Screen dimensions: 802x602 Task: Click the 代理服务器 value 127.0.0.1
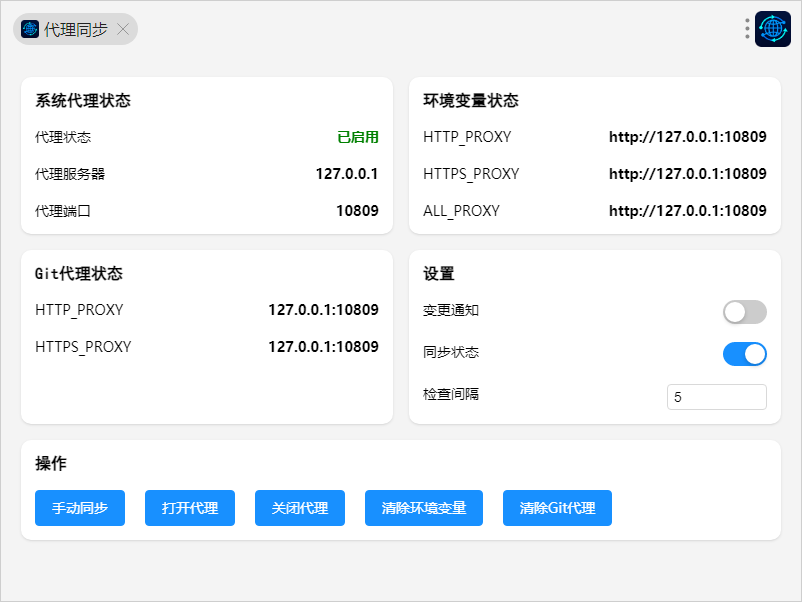(x=347, y=174)
